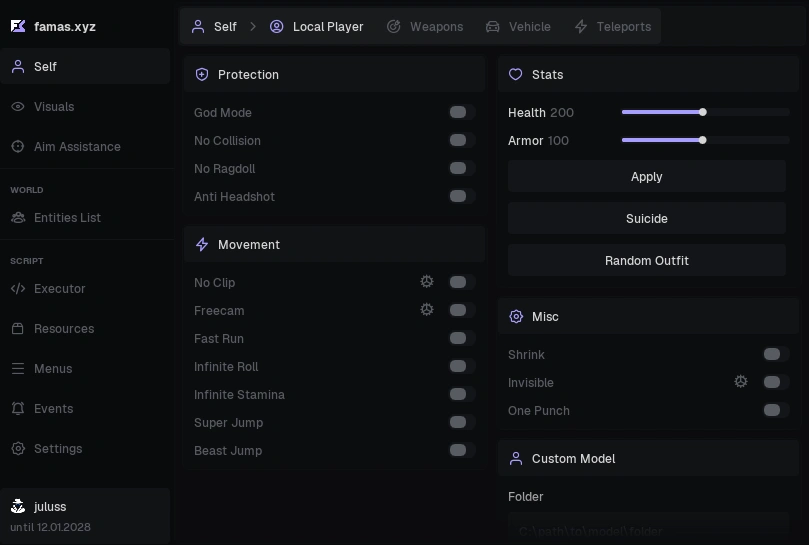Switch to the Weapons tab
The height and width of the screenshot is (545, 809).
(425, 26)
